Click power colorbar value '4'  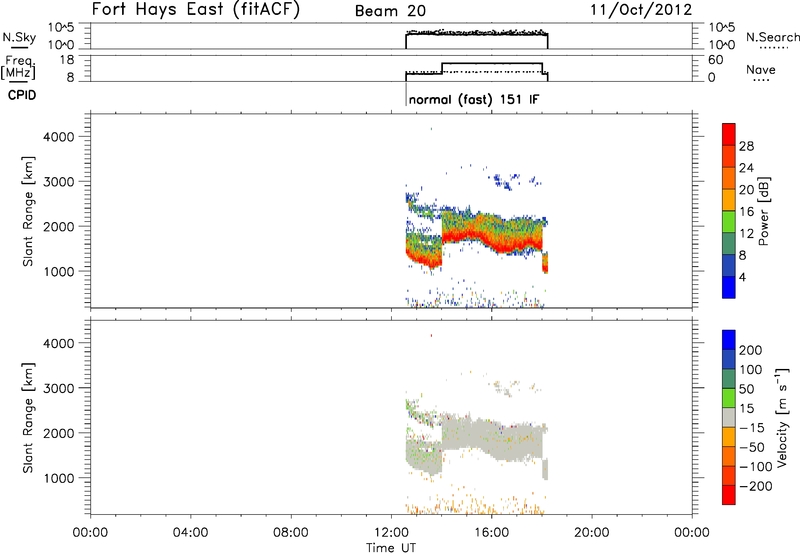tap(742, 277)
